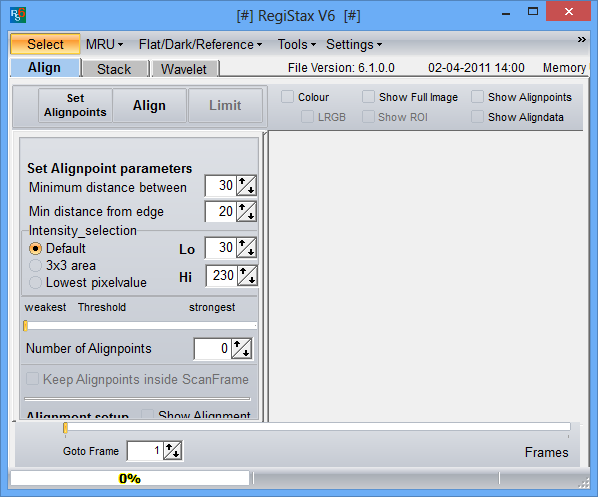
Task: Click the Select button
Action: click(x=45, y=44)
